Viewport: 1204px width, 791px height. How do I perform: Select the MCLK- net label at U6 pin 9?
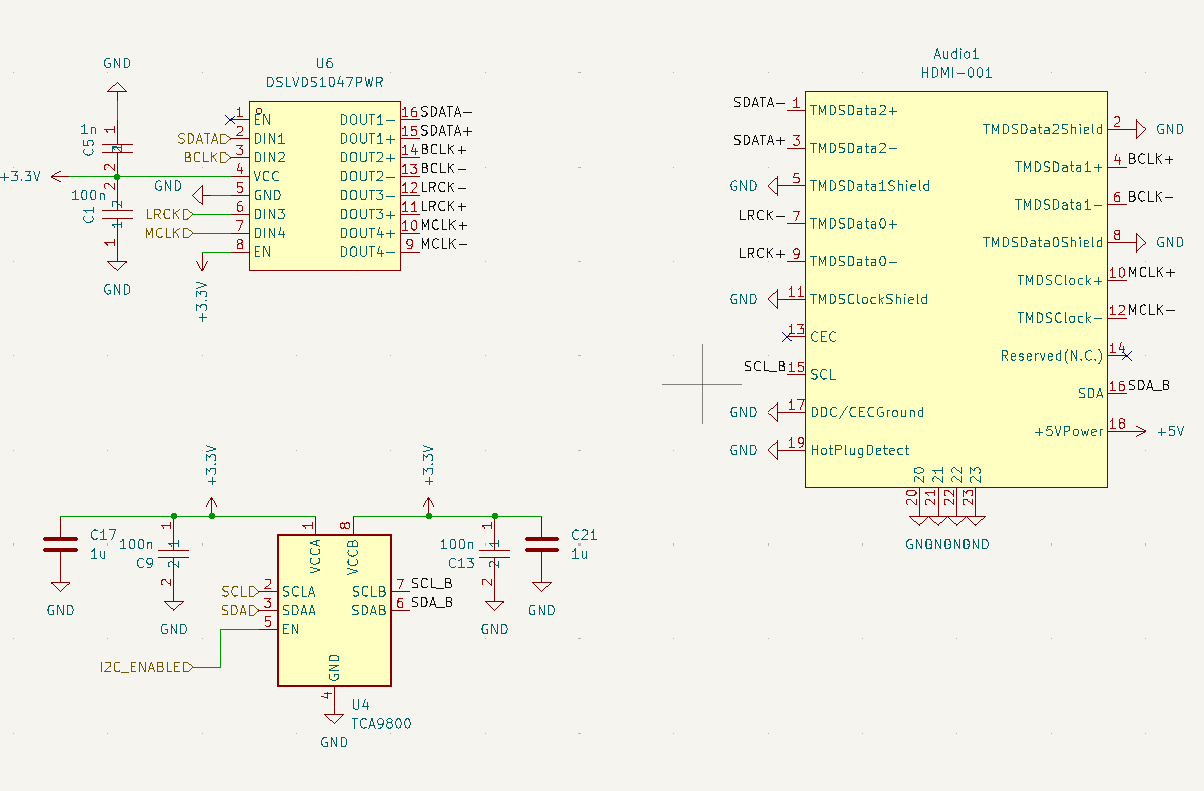(x=444, y=245)
